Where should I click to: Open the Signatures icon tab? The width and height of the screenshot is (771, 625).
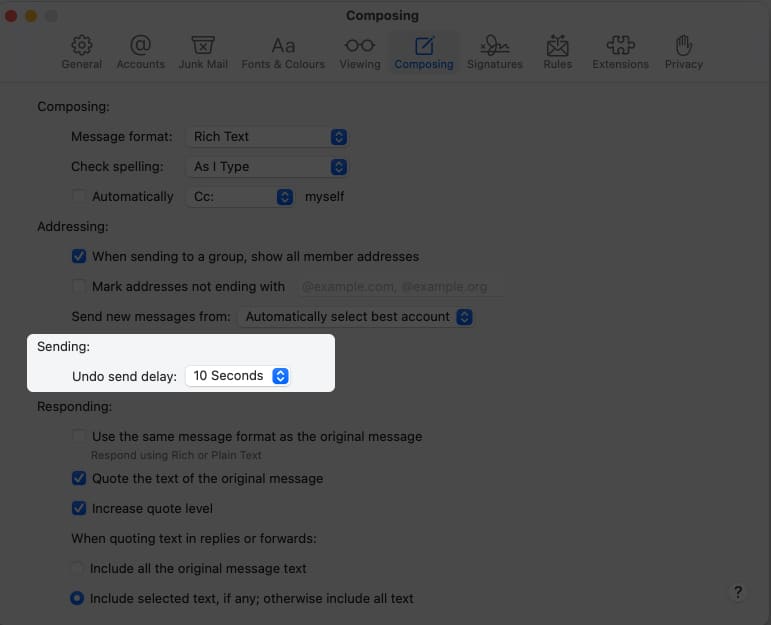click(495, 45)
